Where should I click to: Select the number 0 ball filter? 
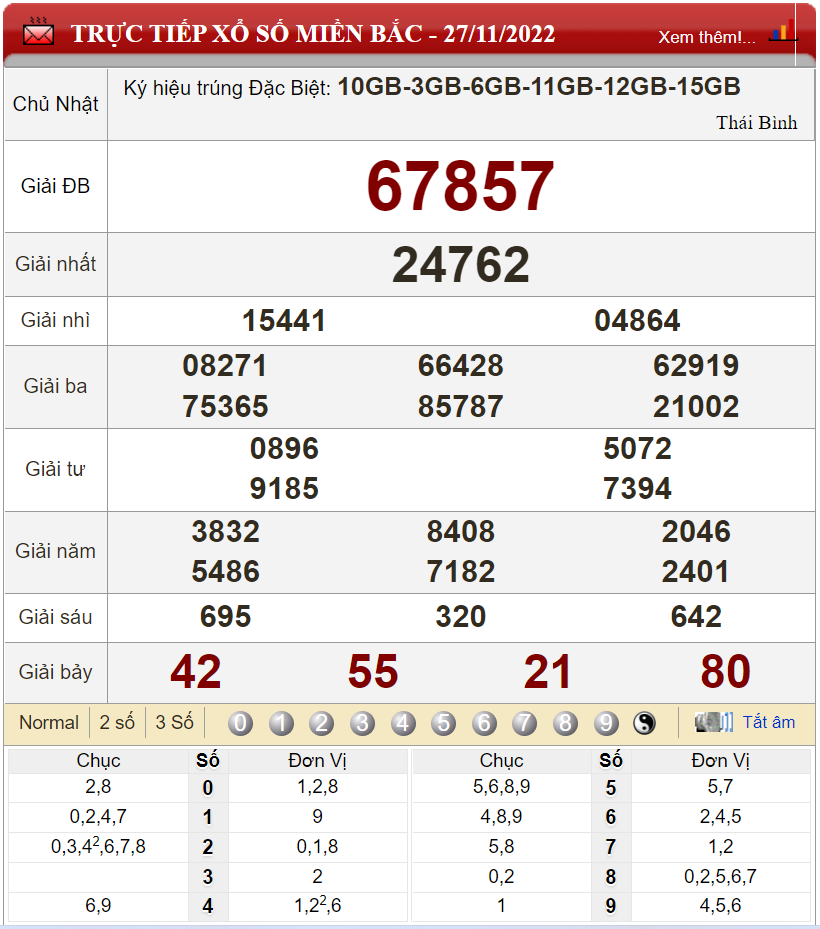point(240,723)
